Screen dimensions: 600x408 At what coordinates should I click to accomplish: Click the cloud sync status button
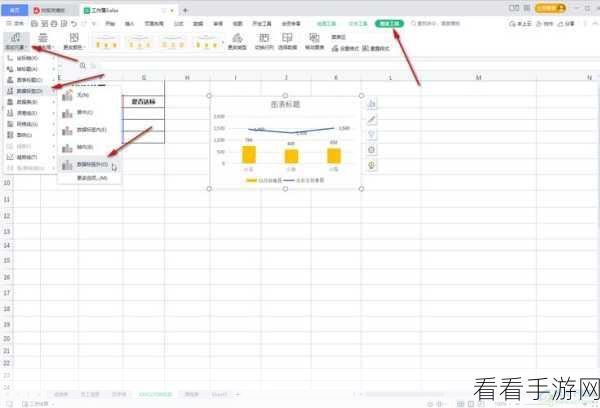(520, 24)
